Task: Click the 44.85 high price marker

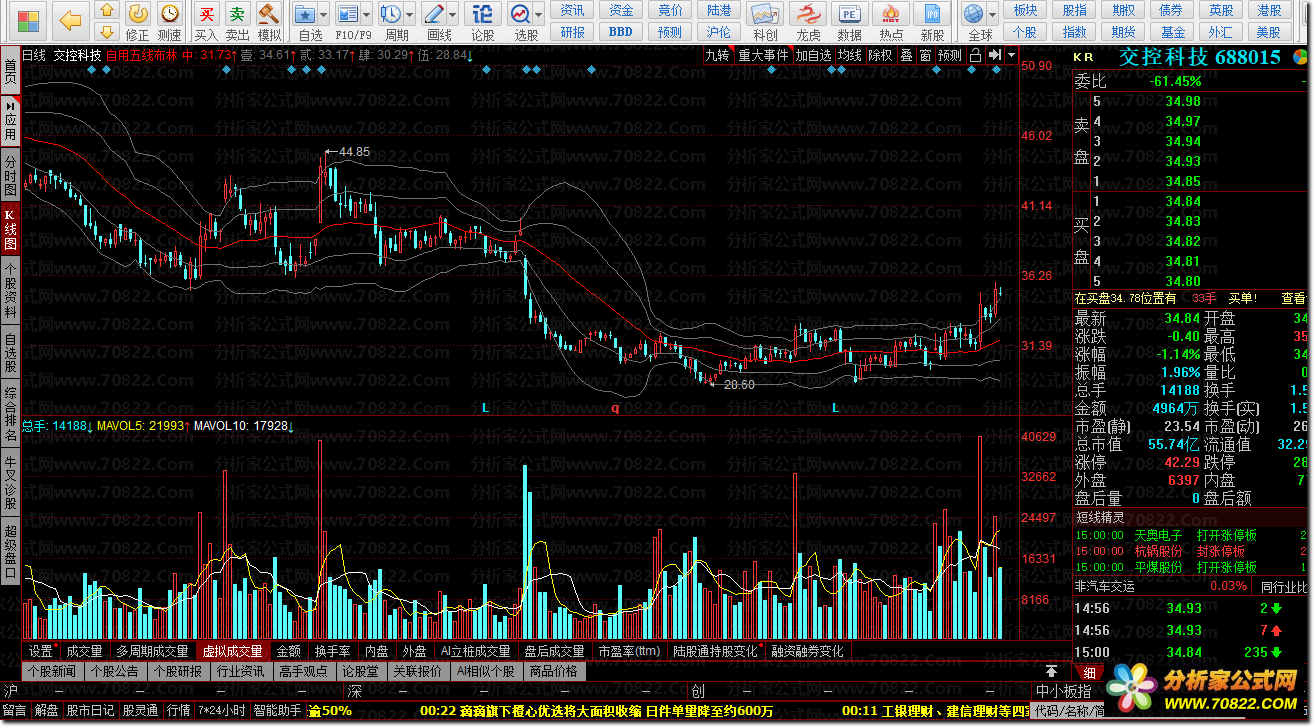Action: tap(354, 152)
